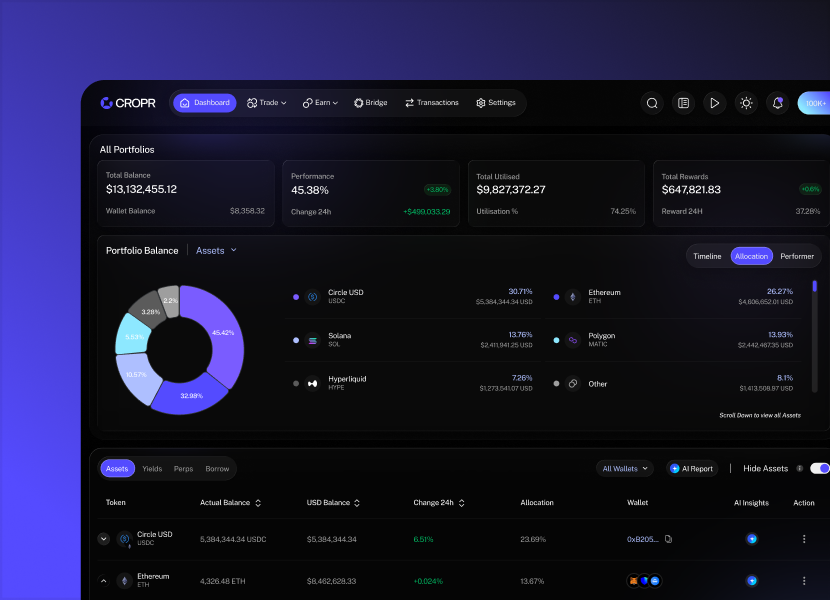This screenshot has height=600, width=830.
Task: Click wallet icons in Ethereum row
Action: click(644, 581)
